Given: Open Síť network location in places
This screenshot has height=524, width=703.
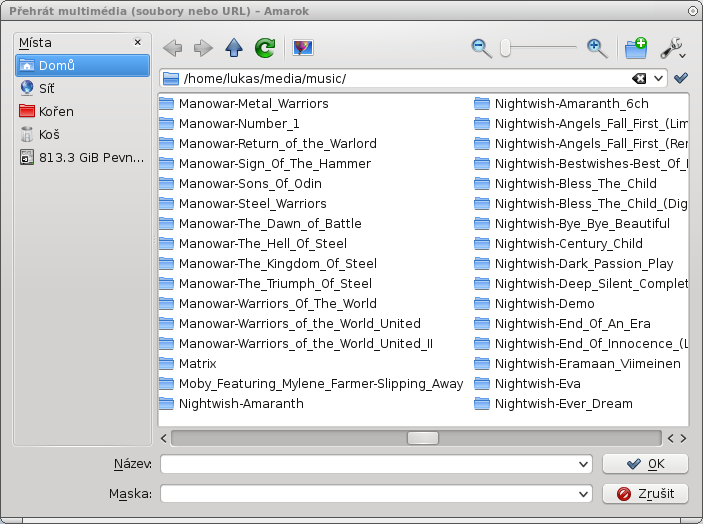Looking at the screenshot, I should click(x=82, y=88).
